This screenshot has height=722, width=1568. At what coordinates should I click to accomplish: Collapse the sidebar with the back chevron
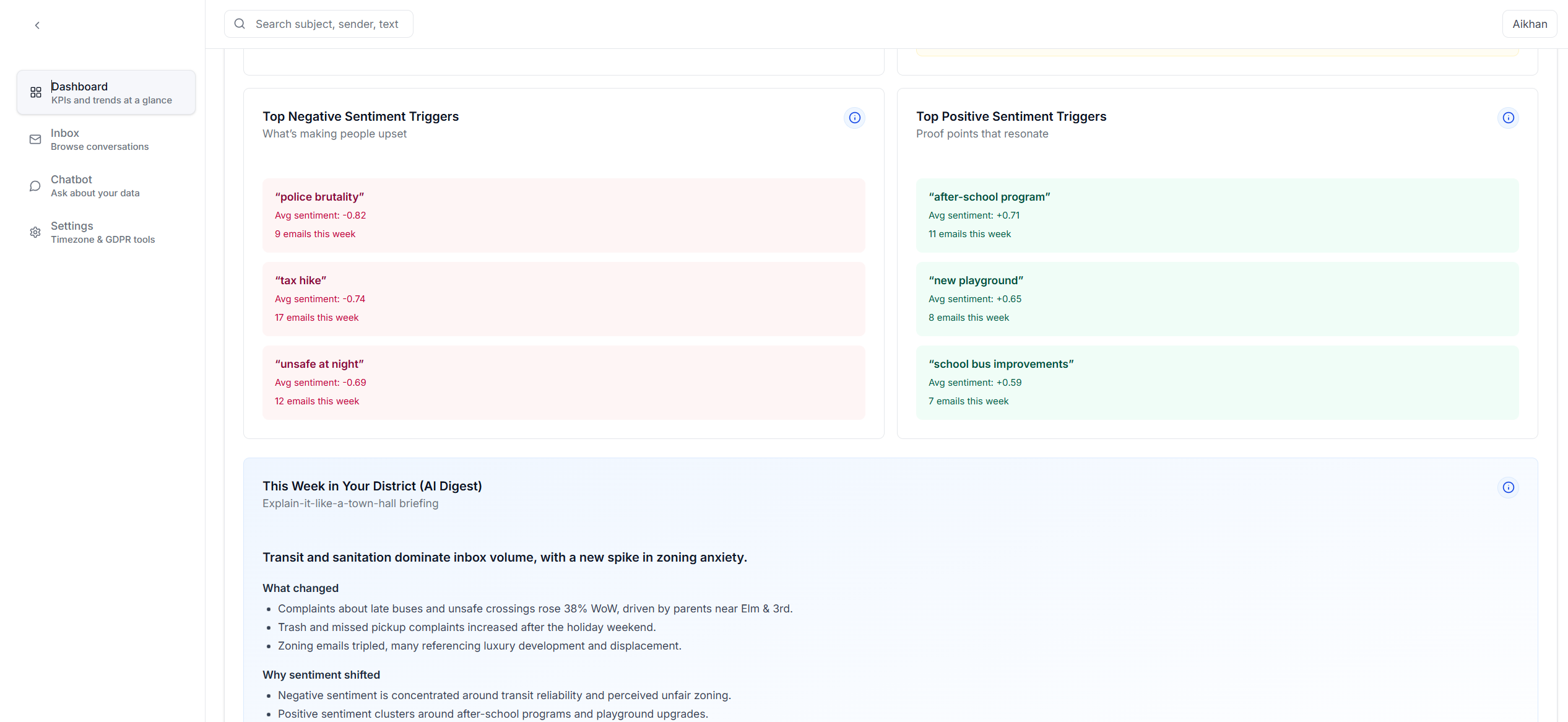pyautogui.click(x=37, y=25)
